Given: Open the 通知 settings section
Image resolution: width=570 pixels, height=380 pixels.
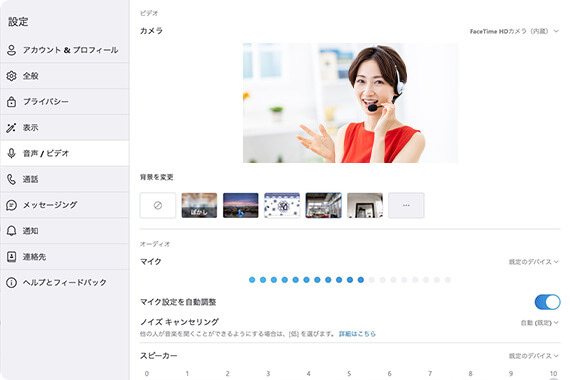Looking at the screenshot, I should coord(65,231).
